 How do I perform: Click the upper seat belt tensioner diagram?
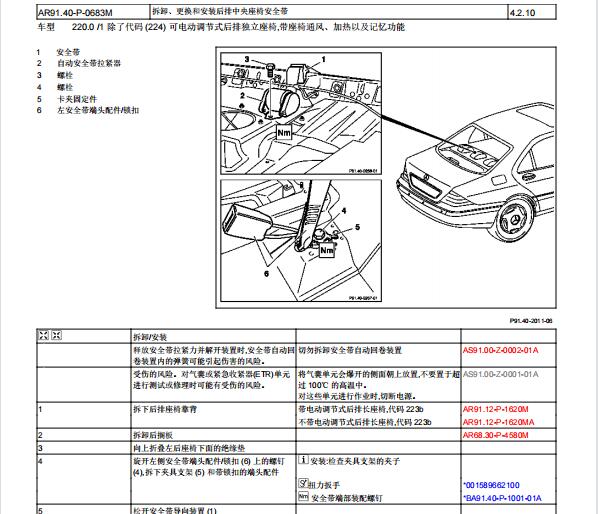point(301,114)
